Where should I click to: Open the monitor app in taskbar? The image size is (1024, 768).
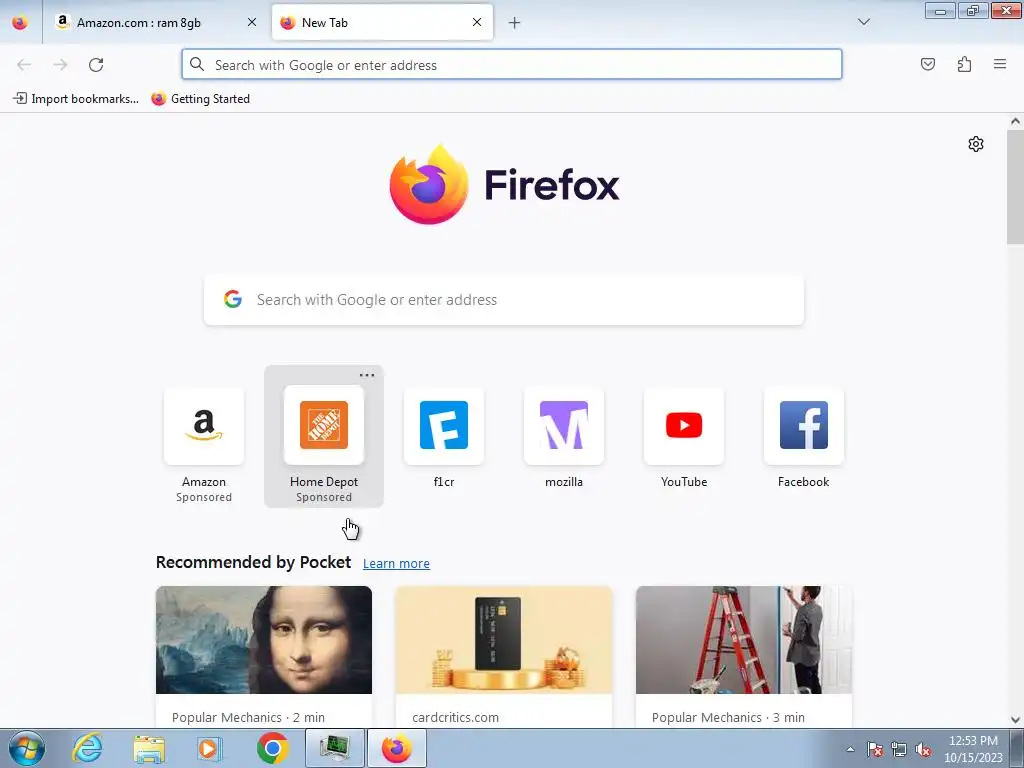(334, 748)
